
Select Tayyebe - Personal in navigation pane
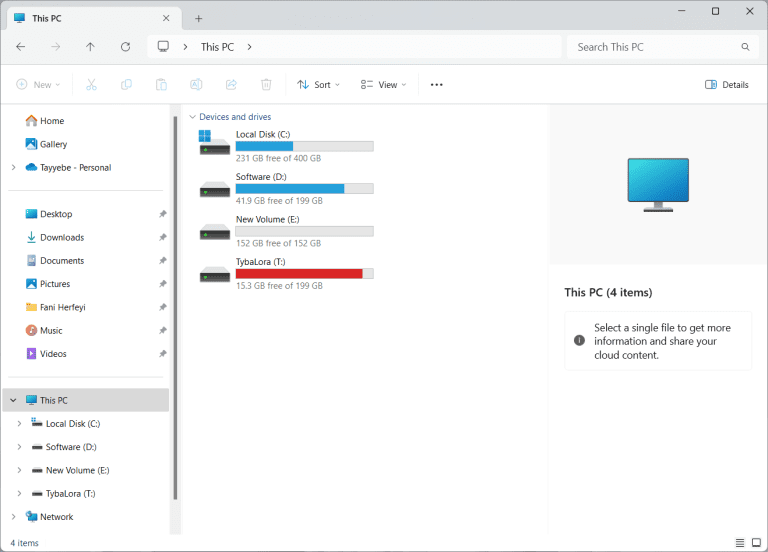tap(69, 168)
